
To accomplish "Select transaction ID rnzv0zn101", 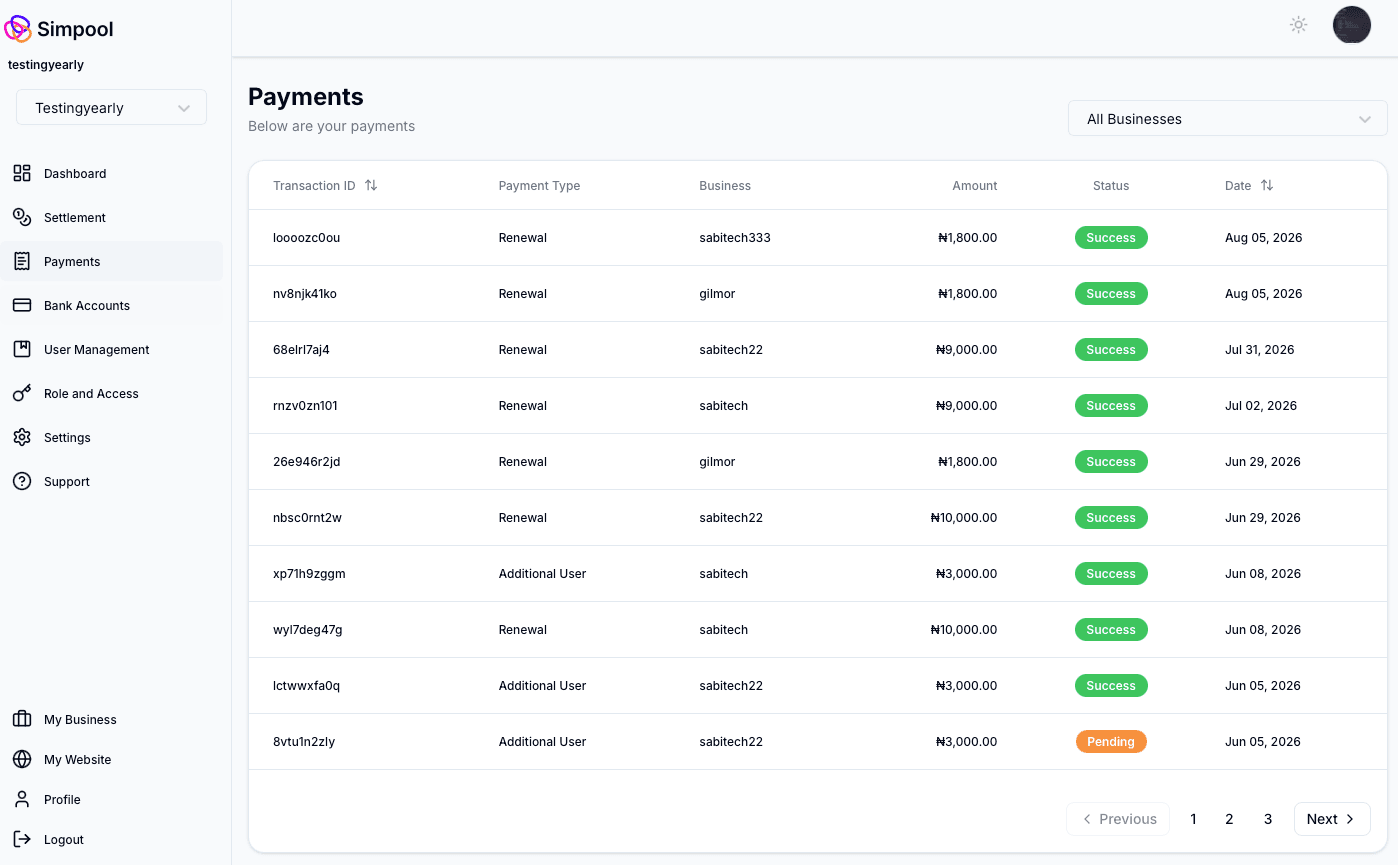I will (305, 405).
